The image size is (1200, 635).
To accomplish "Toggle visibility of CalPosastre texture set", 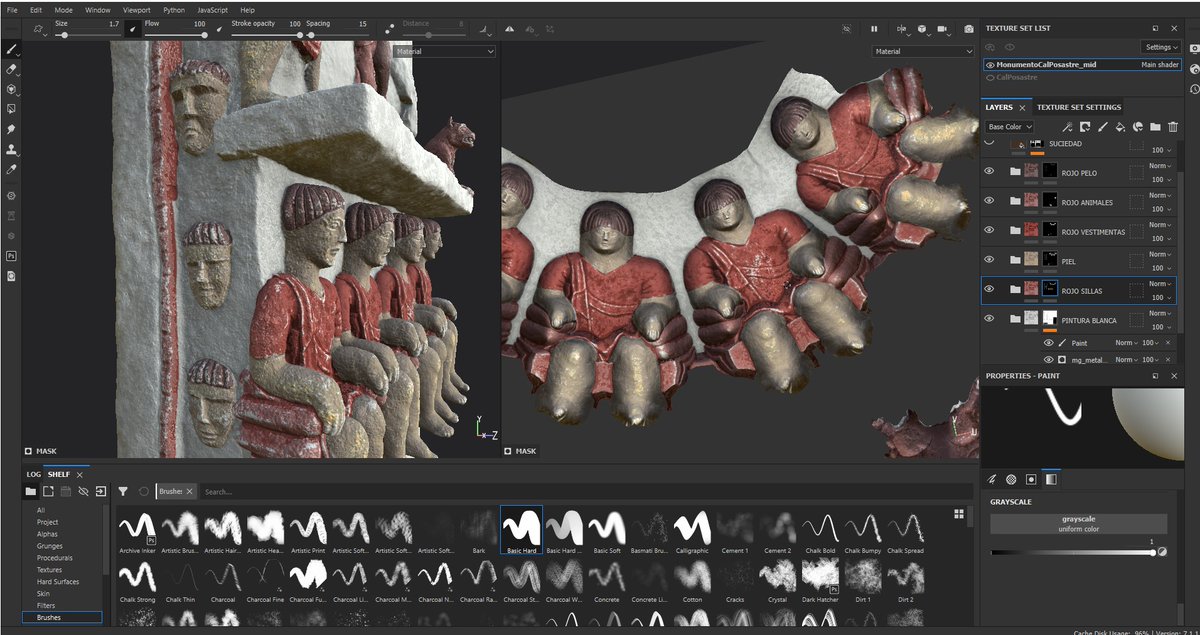I will (x=990, y=77).
